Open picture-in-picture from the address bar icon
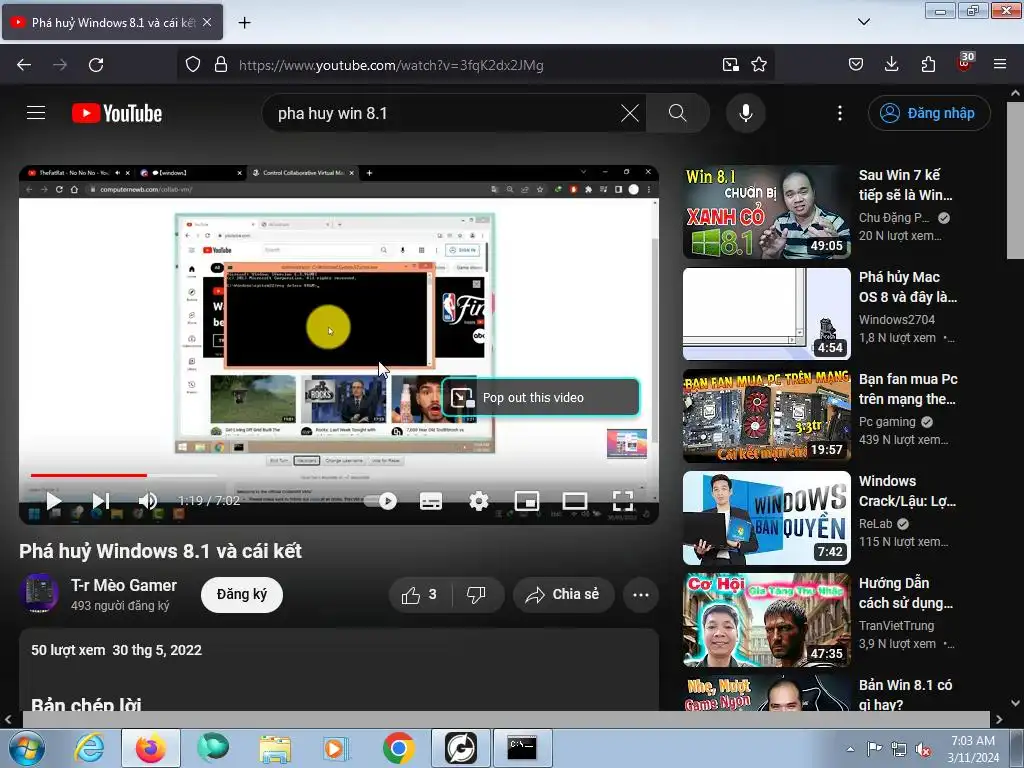 (x=730, y=65)
